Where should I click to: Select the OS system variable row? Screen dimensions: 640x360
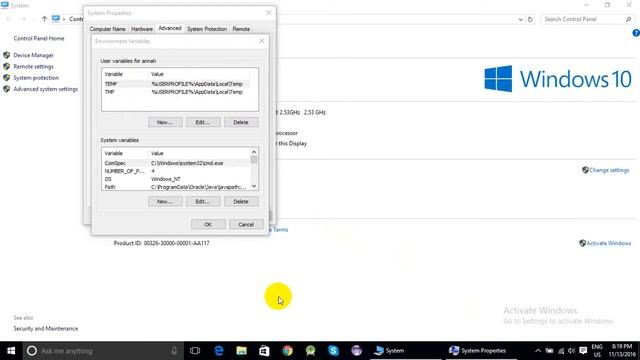(x=176, y=179)
